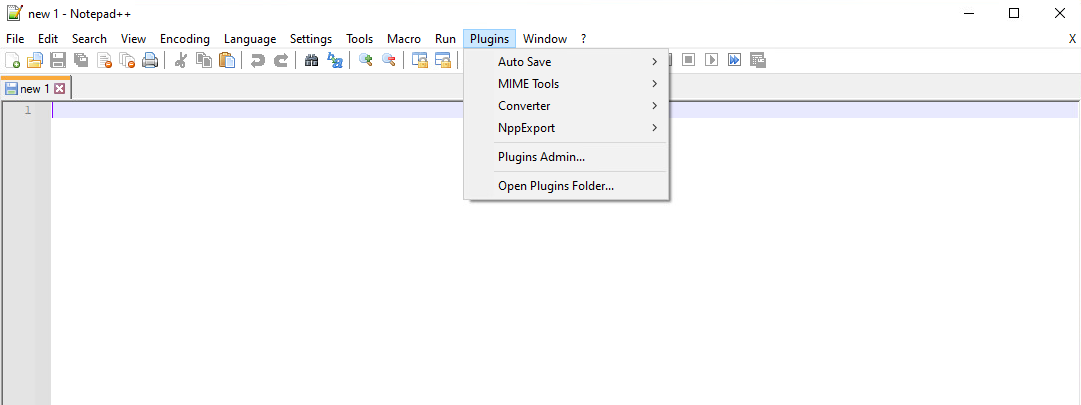Click the Stop Recording macro icon
Image resolution: width=1081 pixels, height=405 pixels.
(x=688, y=60)
